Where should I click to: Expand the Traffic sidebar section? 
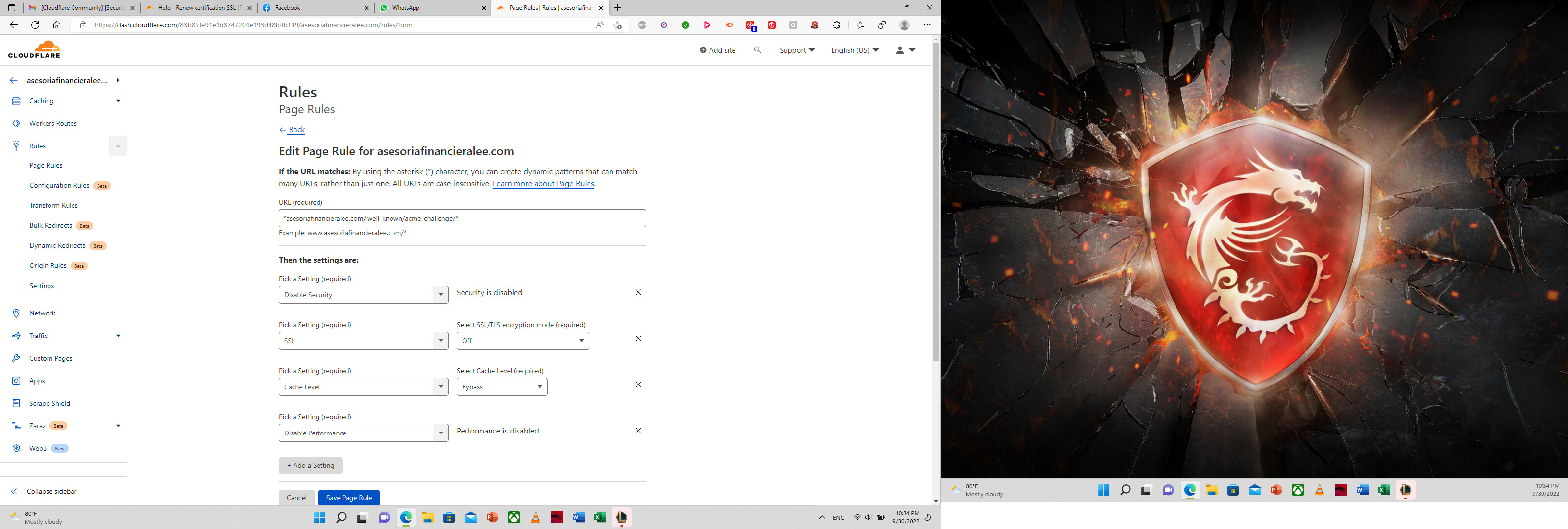click(x=118, y=336)
